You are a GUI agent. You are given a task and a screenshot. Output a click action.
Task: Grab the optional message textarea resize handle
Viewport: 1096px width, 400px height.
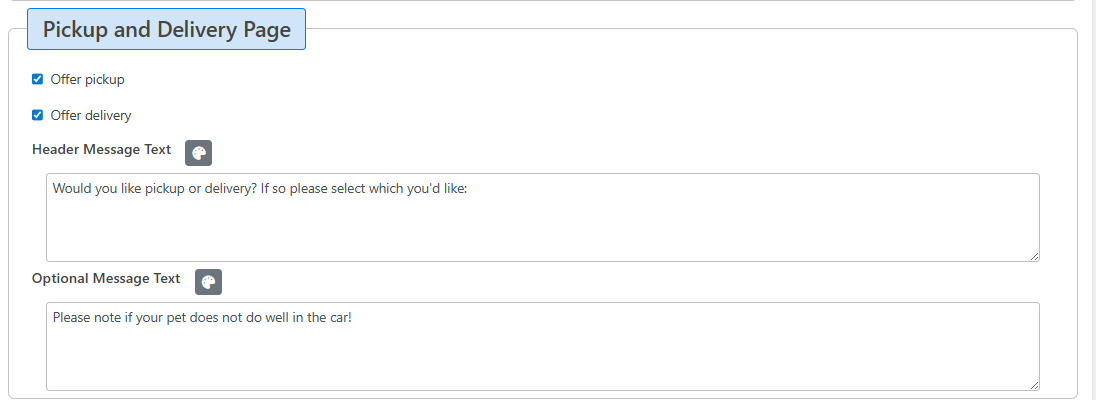1034,384
